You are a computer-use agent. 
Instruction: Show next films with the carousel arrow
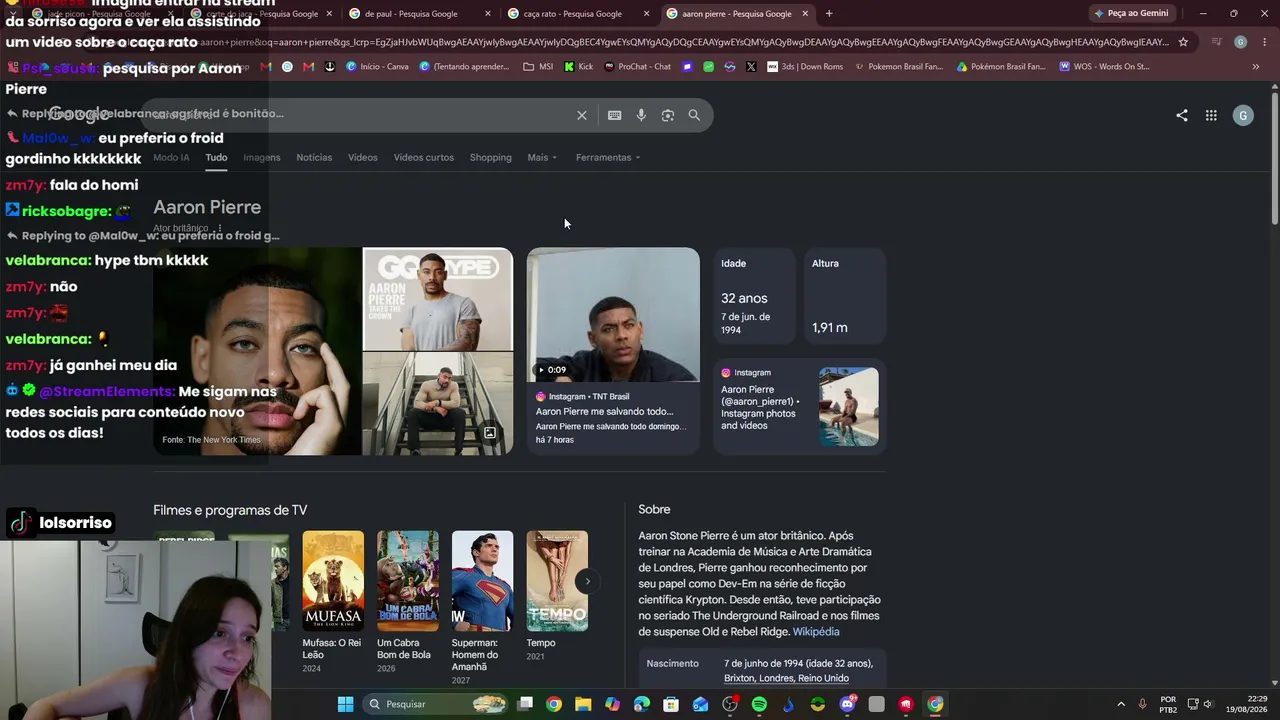tap(588, 581)
